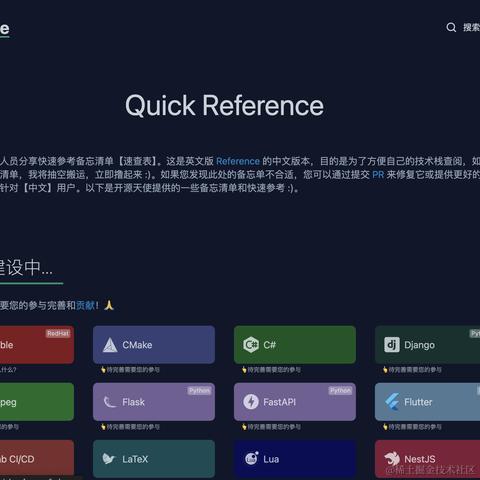Follow the blue PR link
The height and width of the screenshot is (480, 480).
(x=378, y=175)
